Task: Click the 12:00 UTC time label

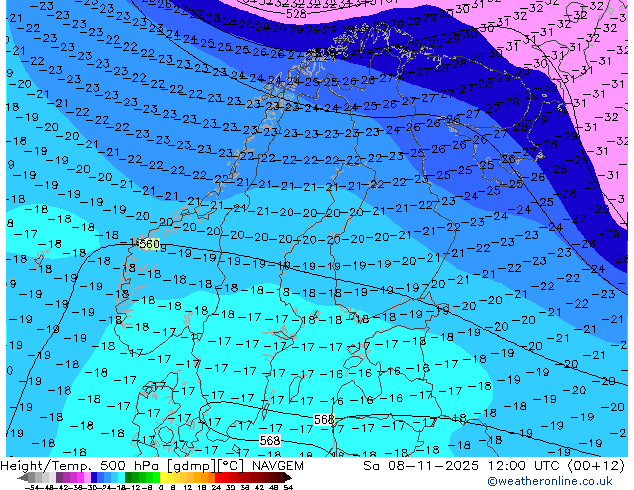Action: pos(526,466)
